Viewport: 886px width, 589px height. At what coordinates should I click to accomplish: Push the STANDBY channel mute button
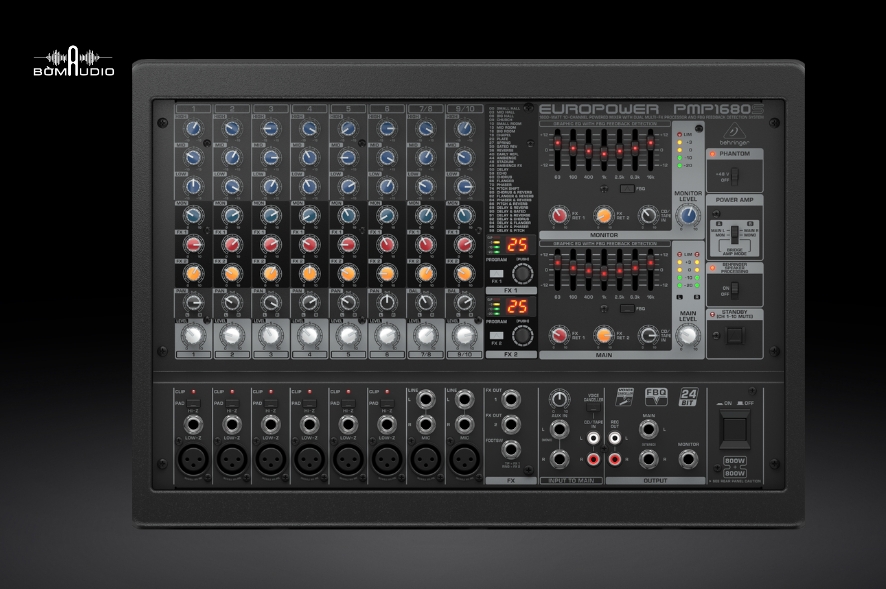tap(735, 336)
